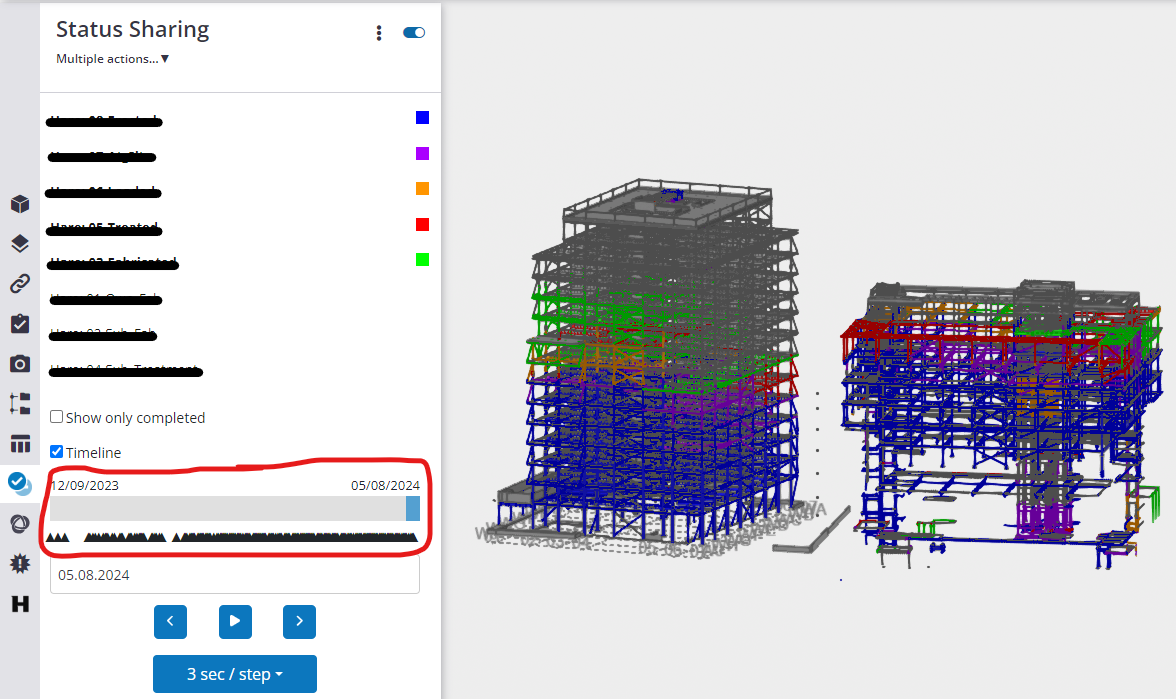Click the red status color swatch
Image resolution: width=1176 pixels, height=699 pixels.
point(422,224)
